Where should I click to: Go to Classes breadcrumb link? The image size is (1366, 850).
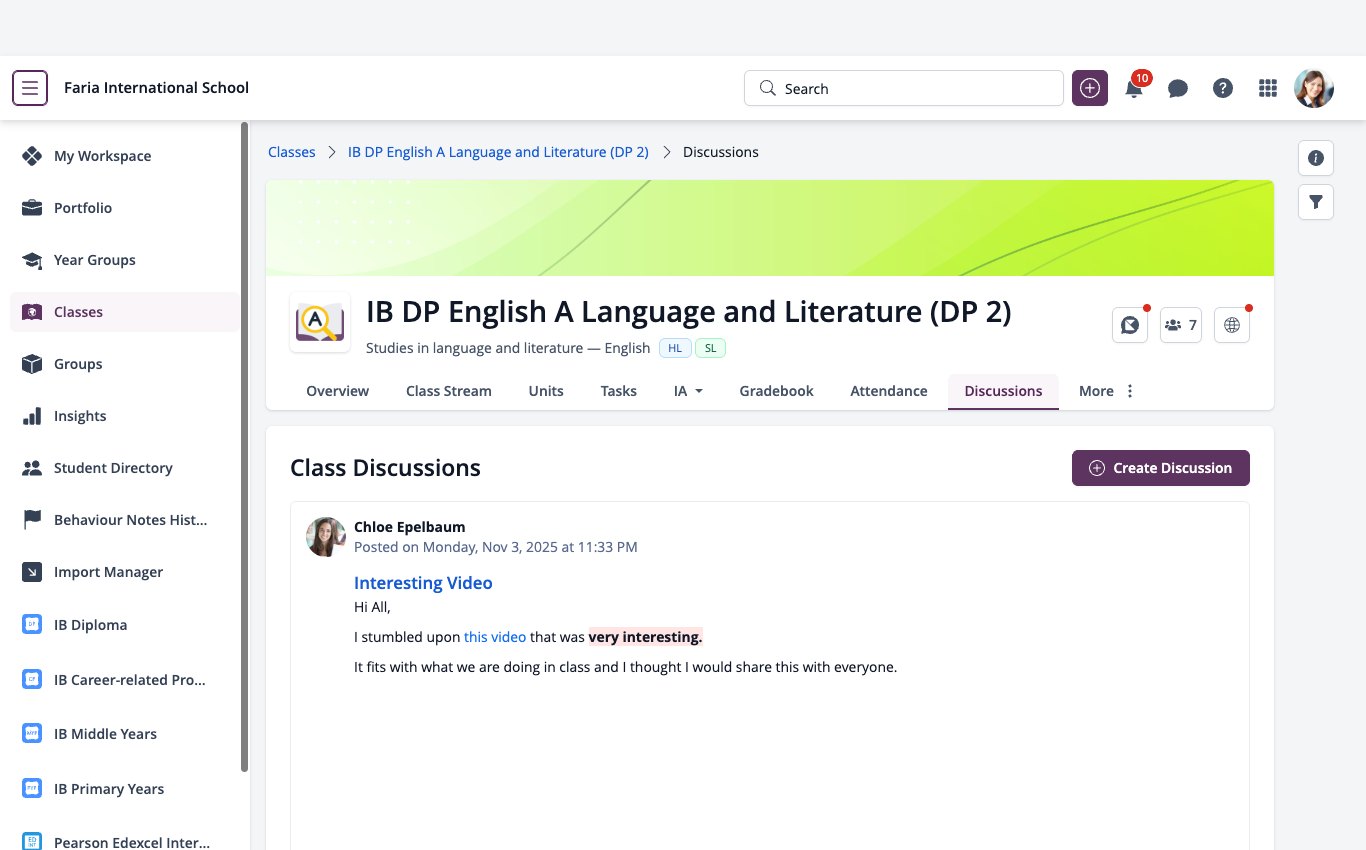coord(292,152)
